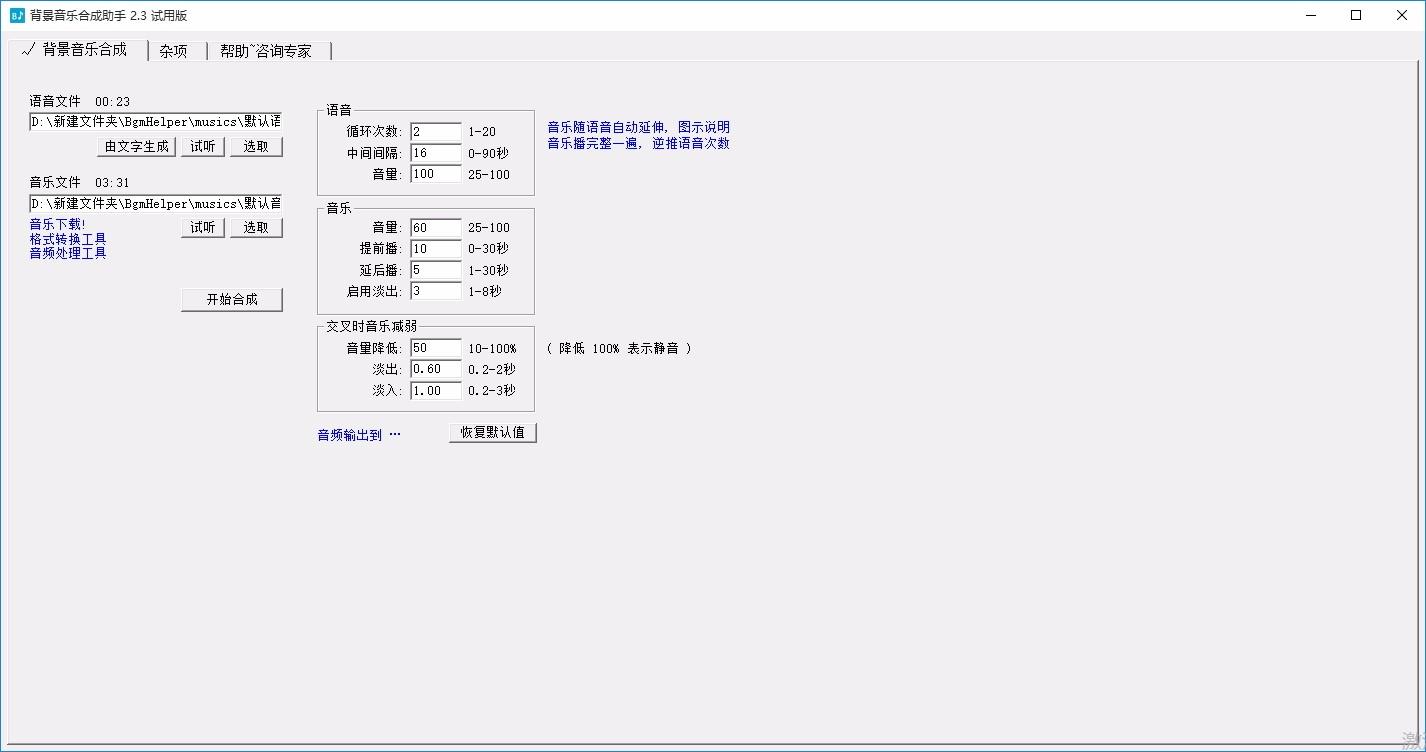Click the 延后播 input field

(436, 270)
